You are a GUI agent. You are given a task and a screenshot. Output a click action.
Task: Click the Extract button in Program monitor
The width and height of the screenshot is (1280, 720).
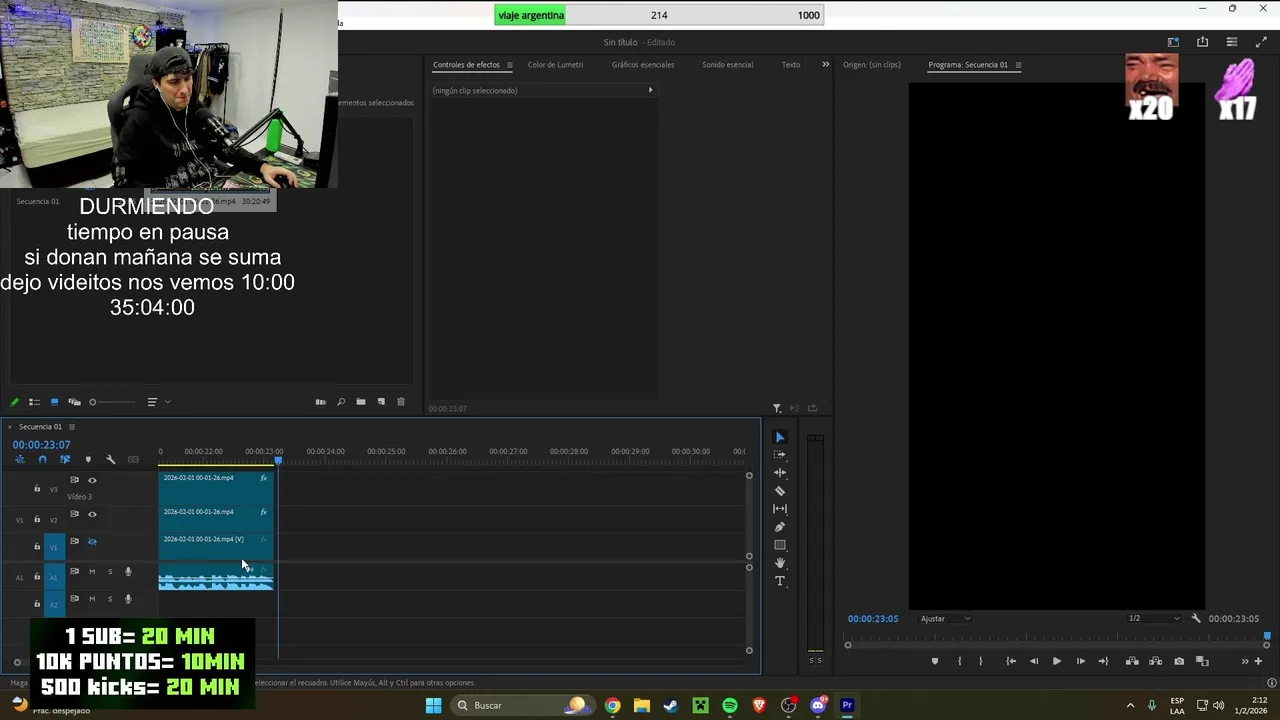tap(1156, 661)
